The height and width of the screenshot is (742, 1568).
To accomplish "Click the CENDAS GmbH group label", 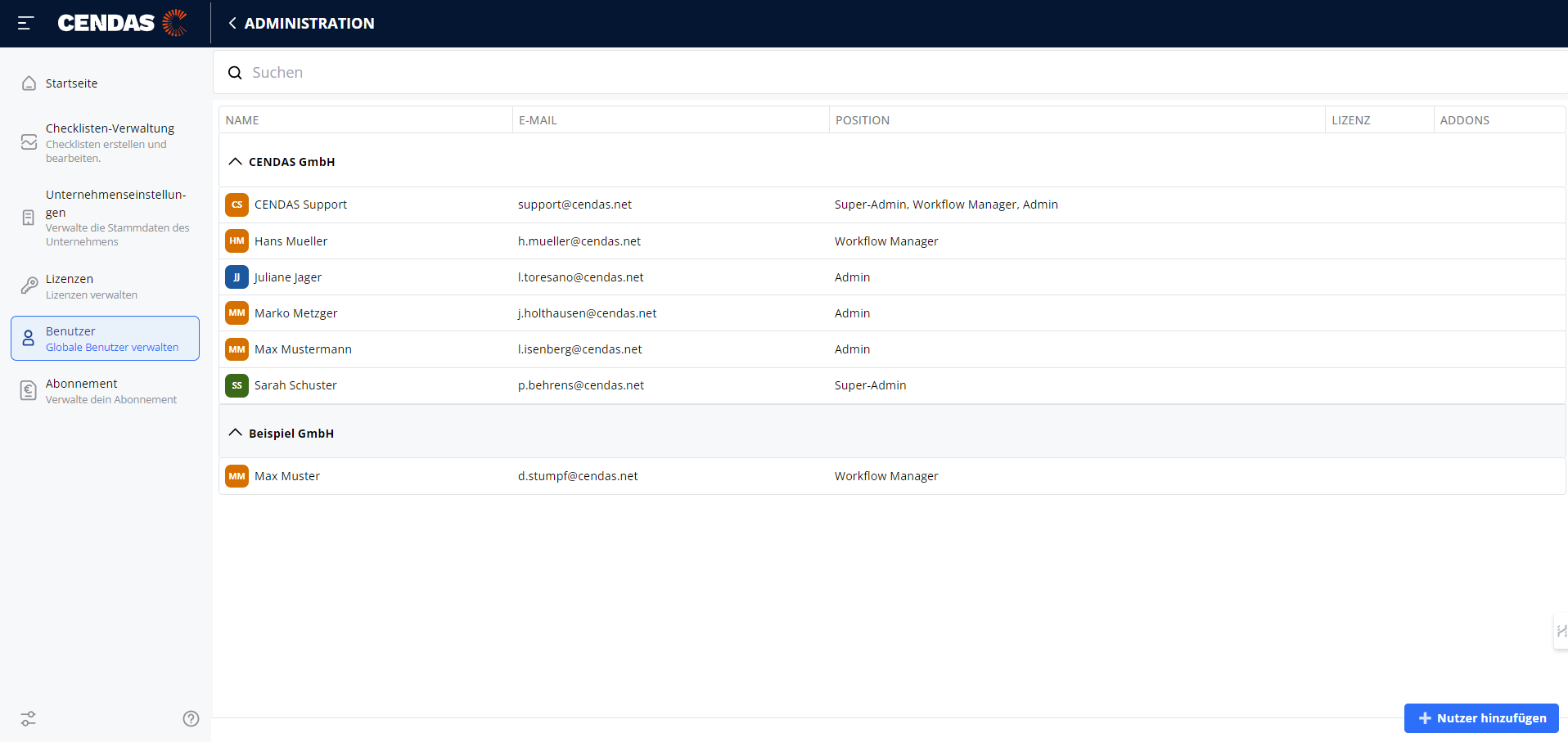I will [x=291, y=162].
